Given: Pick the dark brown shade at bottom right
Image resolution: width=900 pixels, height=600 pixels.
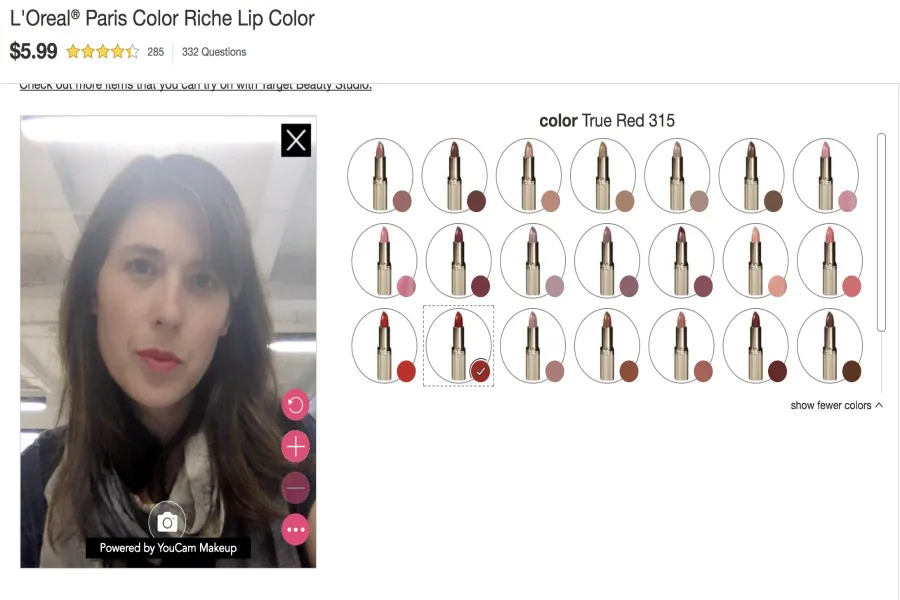Looking at the screenshot, I should [x=829, y=347].
